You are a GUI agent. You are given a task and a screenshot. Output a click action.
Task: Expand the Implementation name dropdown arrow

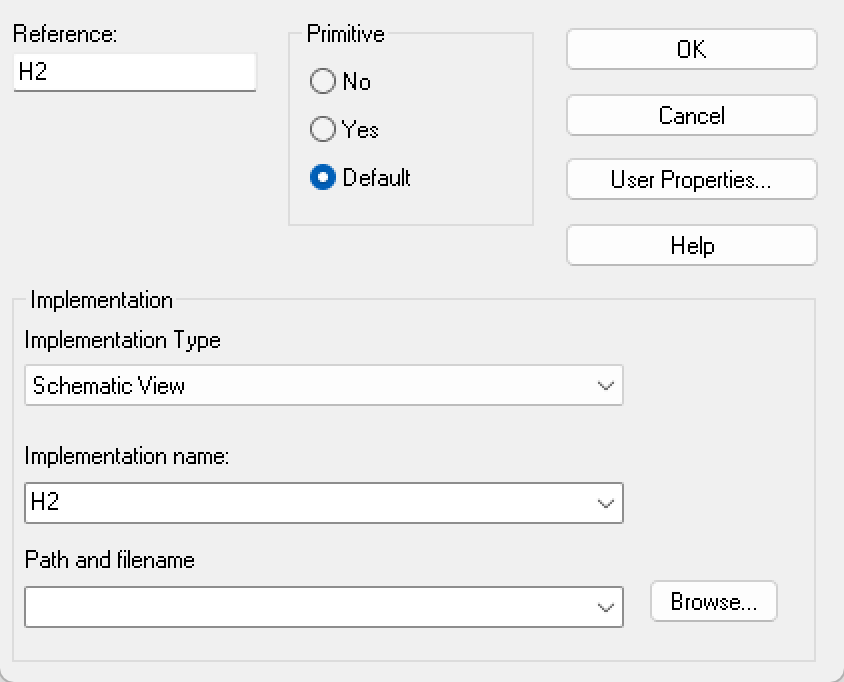pyautogui.click(x=606, y=504)
